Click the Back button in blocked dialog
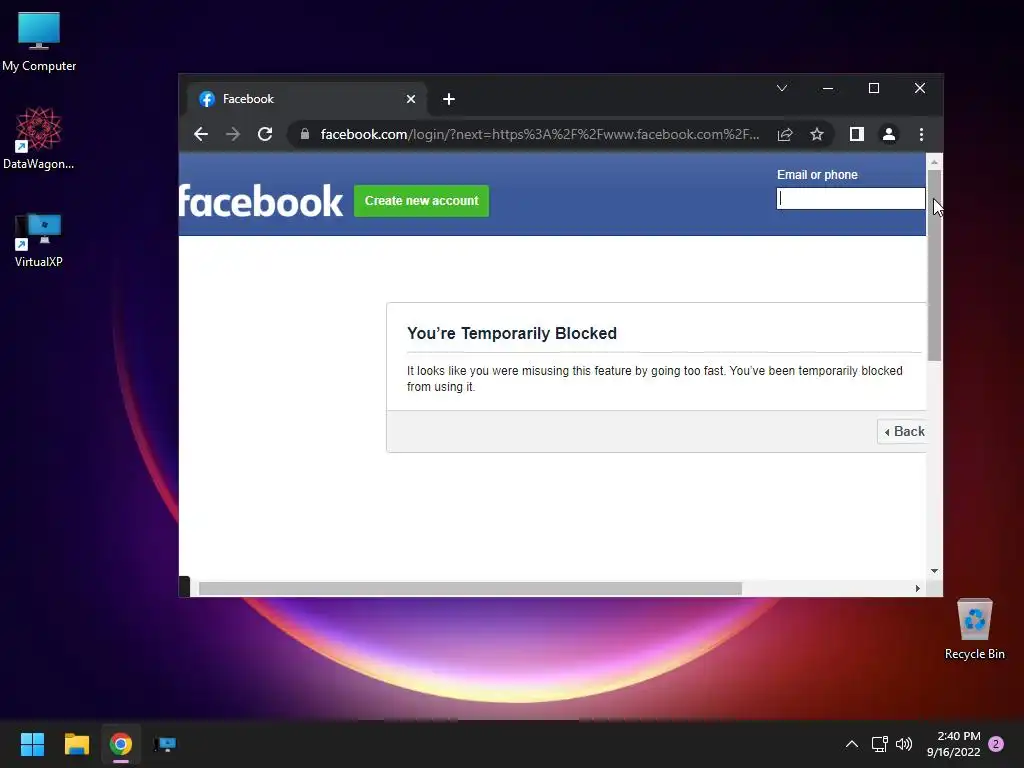Viewport: 1024px width, 768px height. [903, 432]
